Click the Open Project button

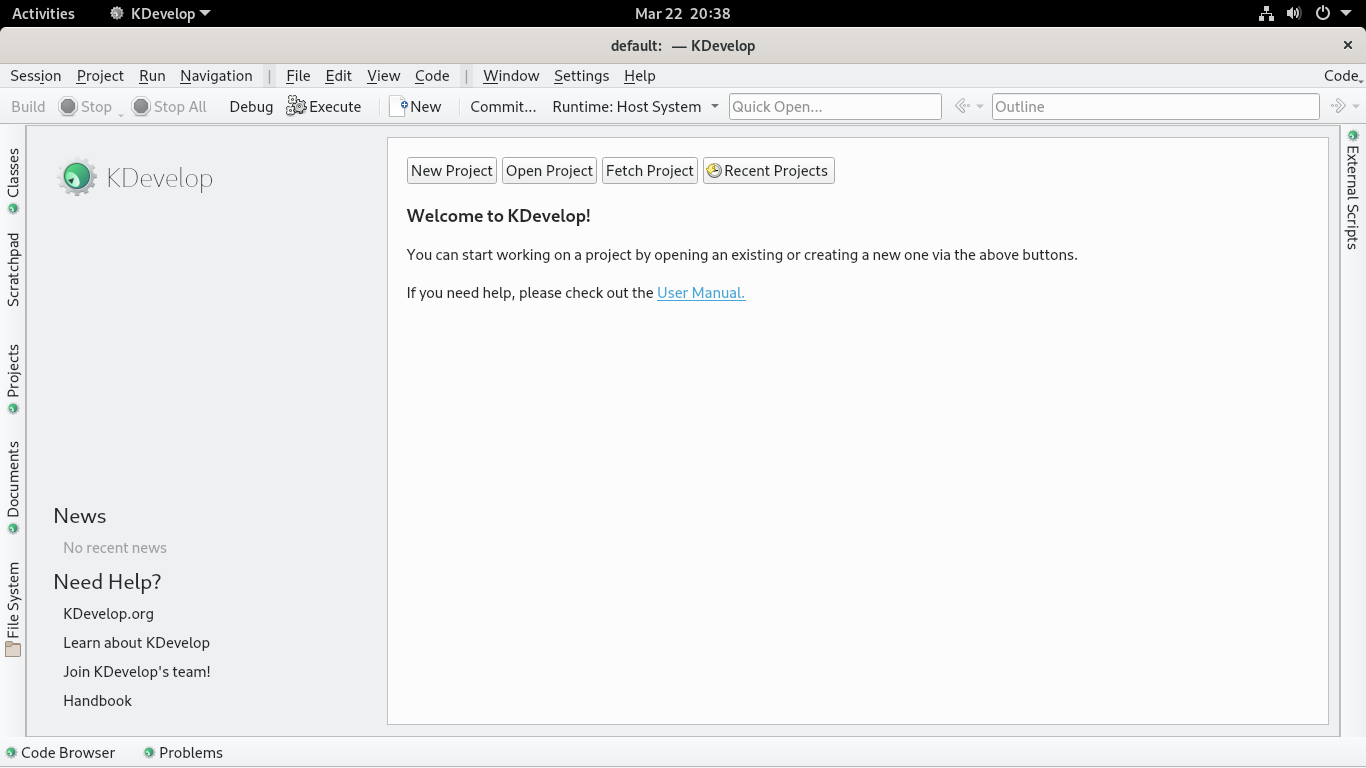pos(549,171)
